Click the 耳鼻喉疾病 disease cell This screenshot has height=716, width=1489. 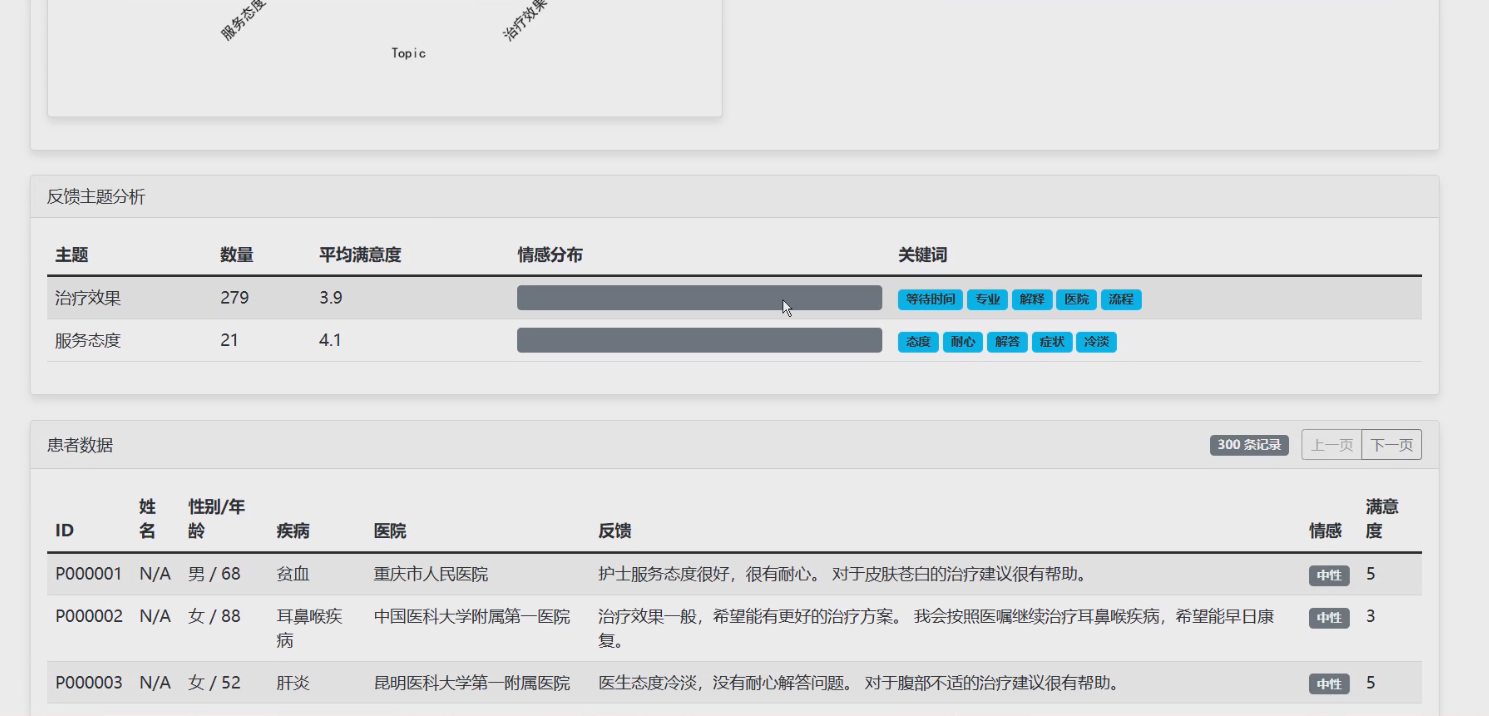[x=309, y=628]
